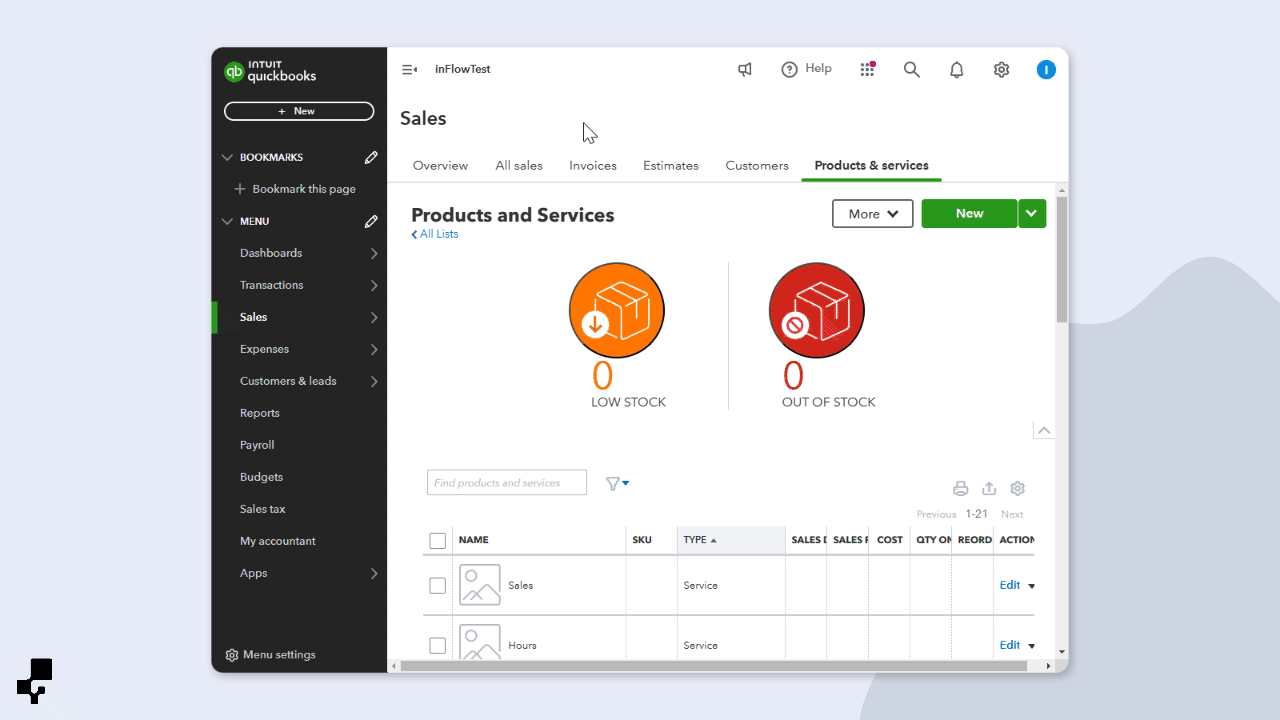The image size is (1280, 720).
Task: Click the Low Stock orange box icon
Action: click(x=616, y=310)
